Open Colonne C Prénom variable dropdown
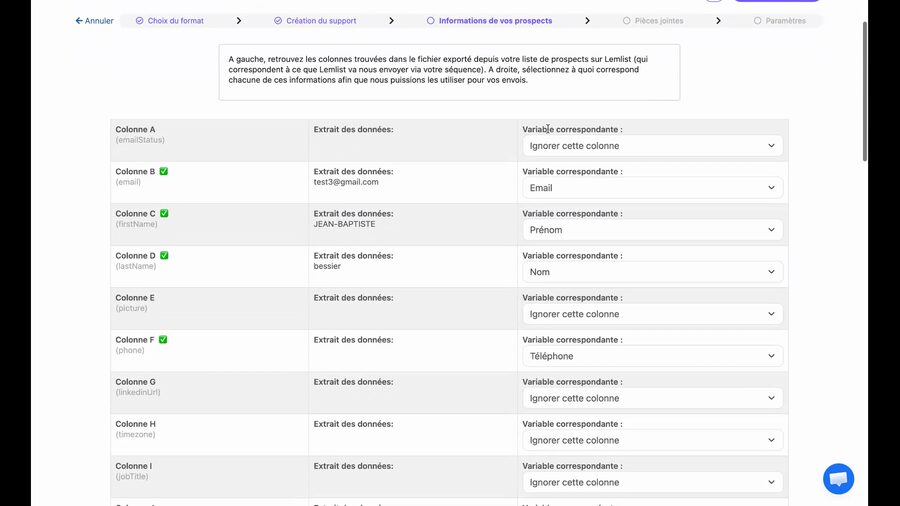 point(652,229)
